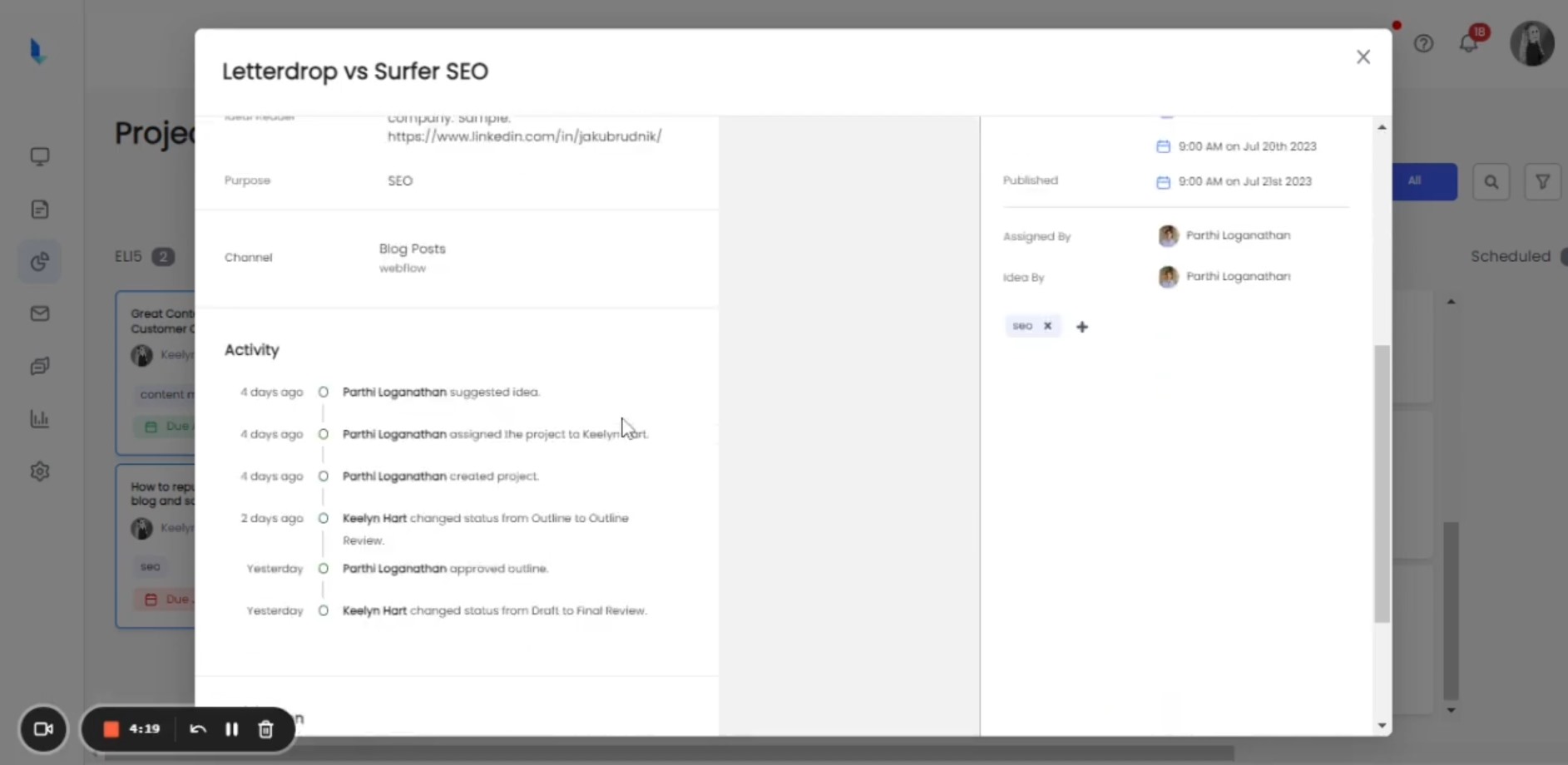Click the recorder restart undo arrow
Viewport: 1568px width, 765px height.
click(197, 729)
